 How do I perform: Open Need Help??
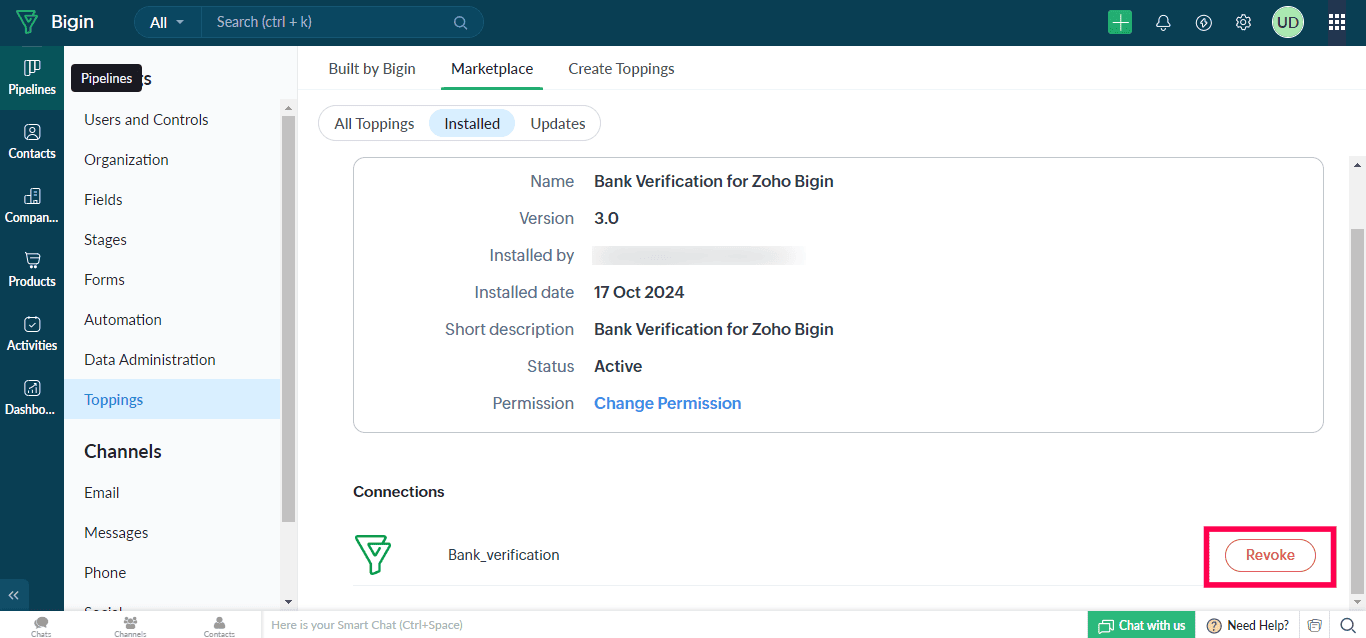1248,625
